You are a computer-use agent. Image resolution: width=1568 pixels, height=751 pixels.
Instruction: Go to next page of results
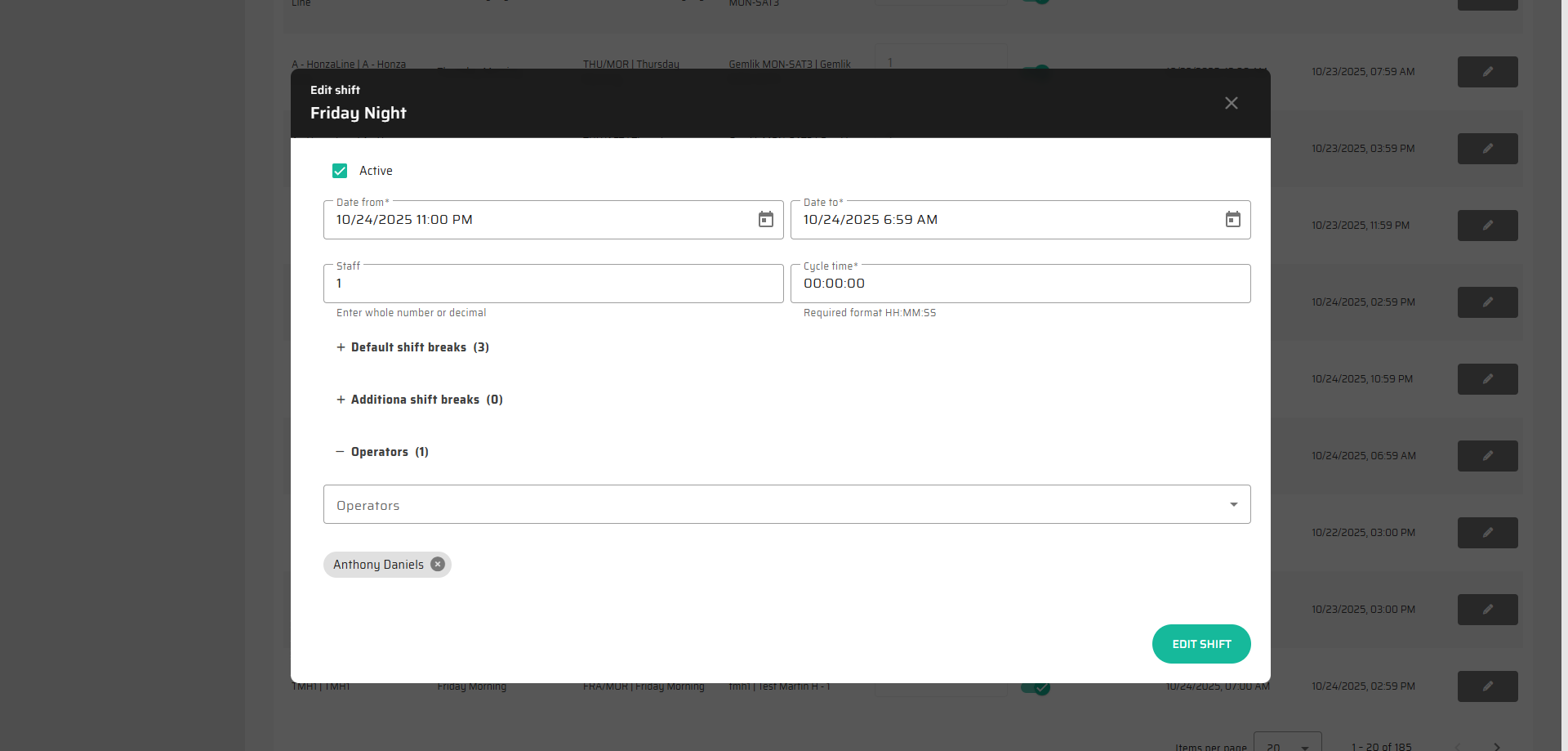tap(1496, 746)
